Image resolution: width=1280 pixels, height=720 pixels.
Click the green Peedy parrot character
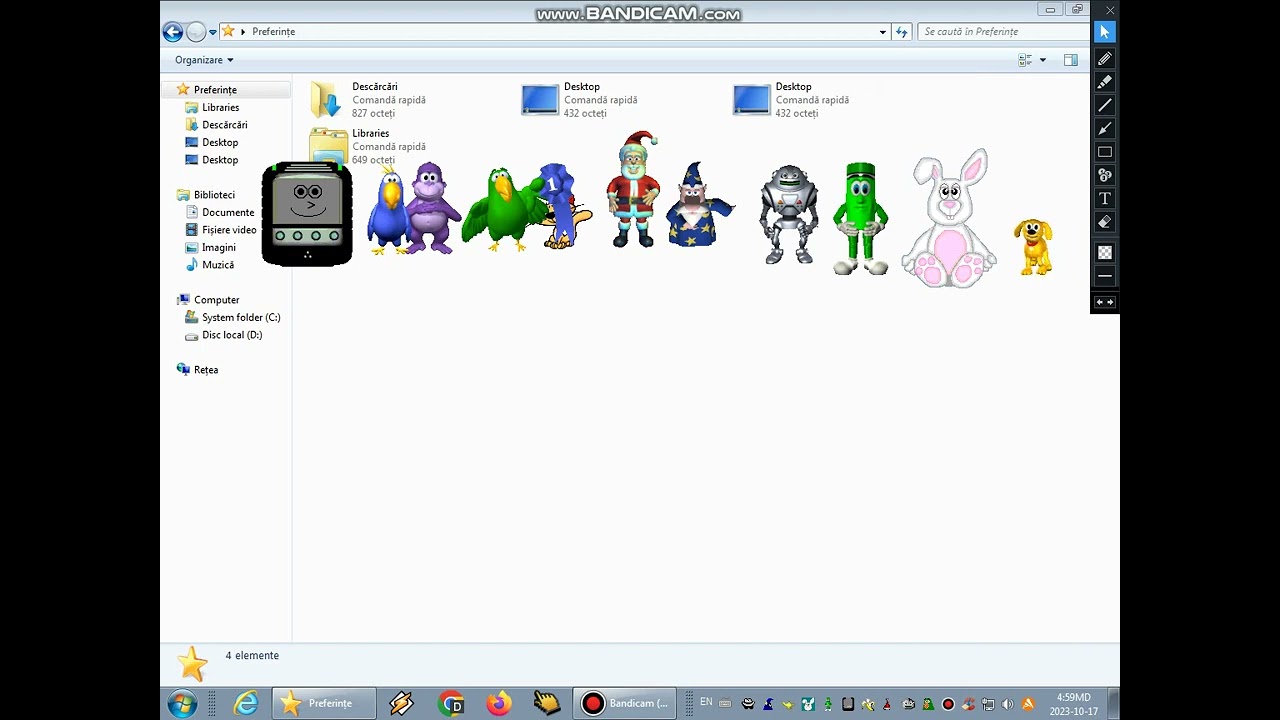point(500,209)
